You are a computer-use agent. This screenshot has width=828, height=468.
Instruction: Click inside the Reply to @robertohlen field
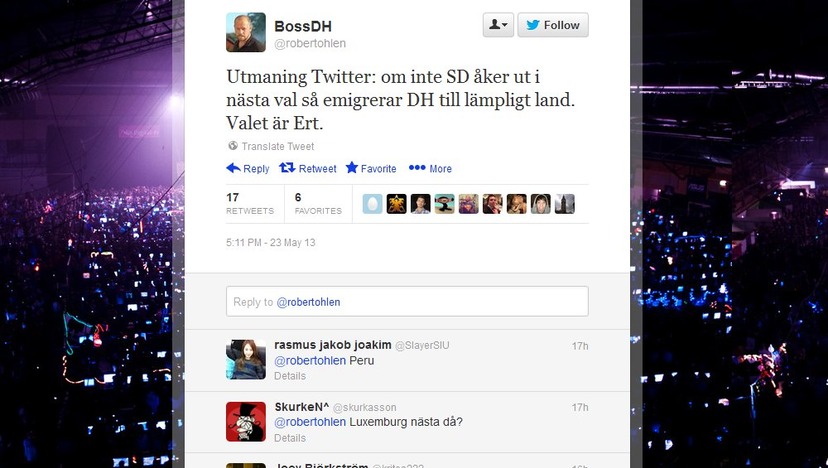point(407,302)
